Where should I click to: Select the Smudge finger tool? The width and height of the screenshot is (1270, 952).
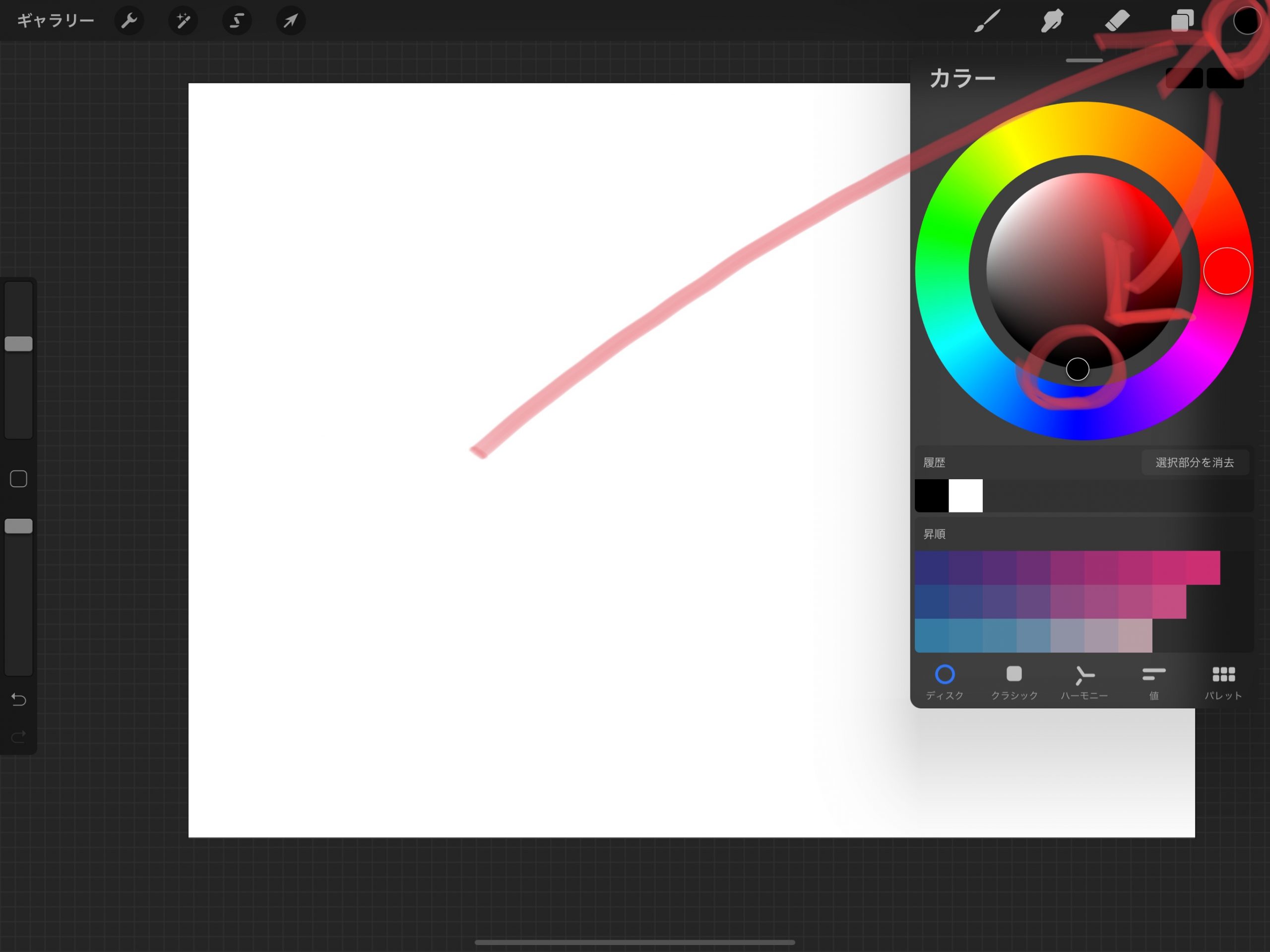1052,21
